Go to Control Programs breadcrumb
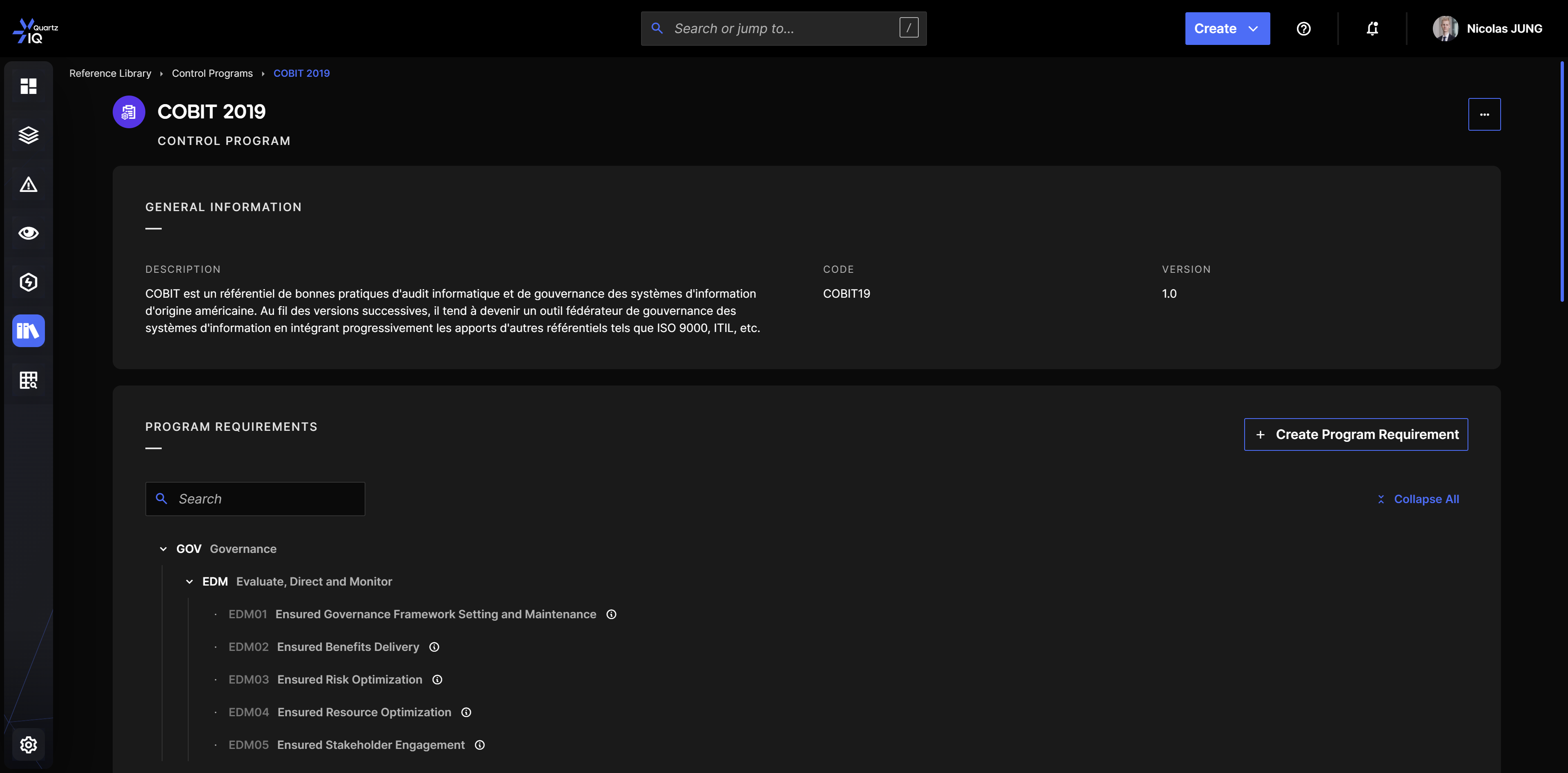 (x=212, y=73)
